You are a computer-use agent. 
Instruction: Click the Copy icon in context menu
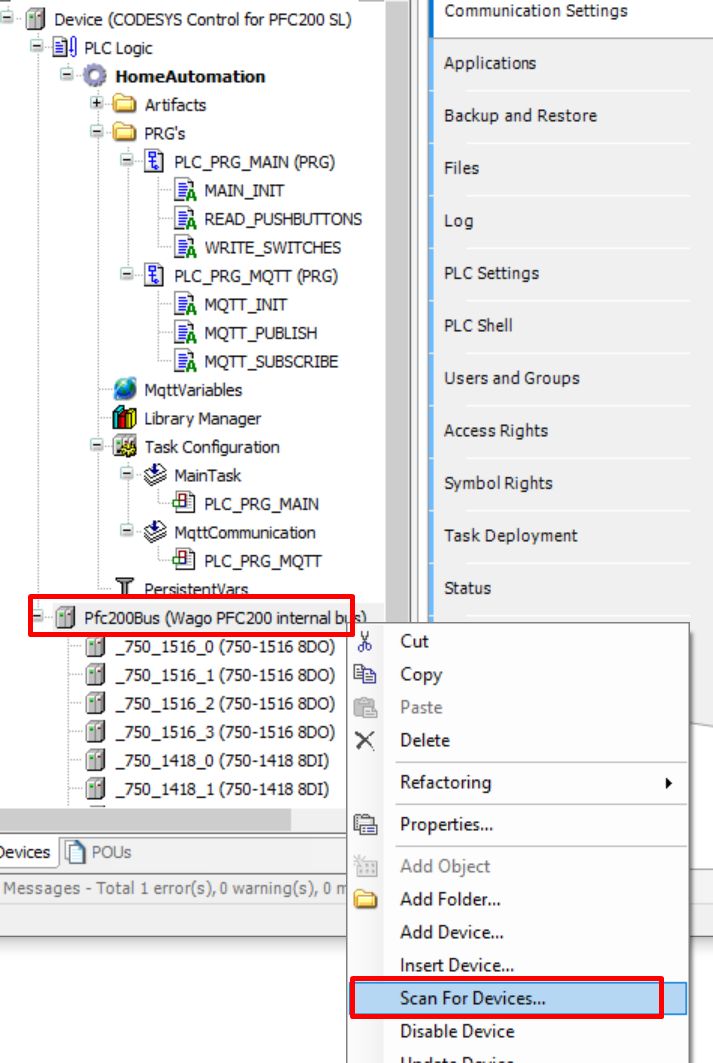(x=365, y=674)
